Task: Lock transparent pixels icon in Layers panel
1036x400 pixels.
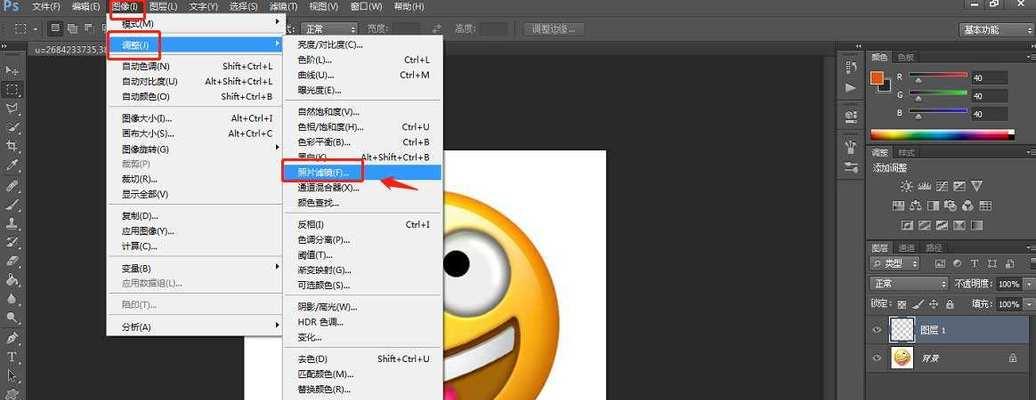Action: pyautogui.click(x=902, y=305)
